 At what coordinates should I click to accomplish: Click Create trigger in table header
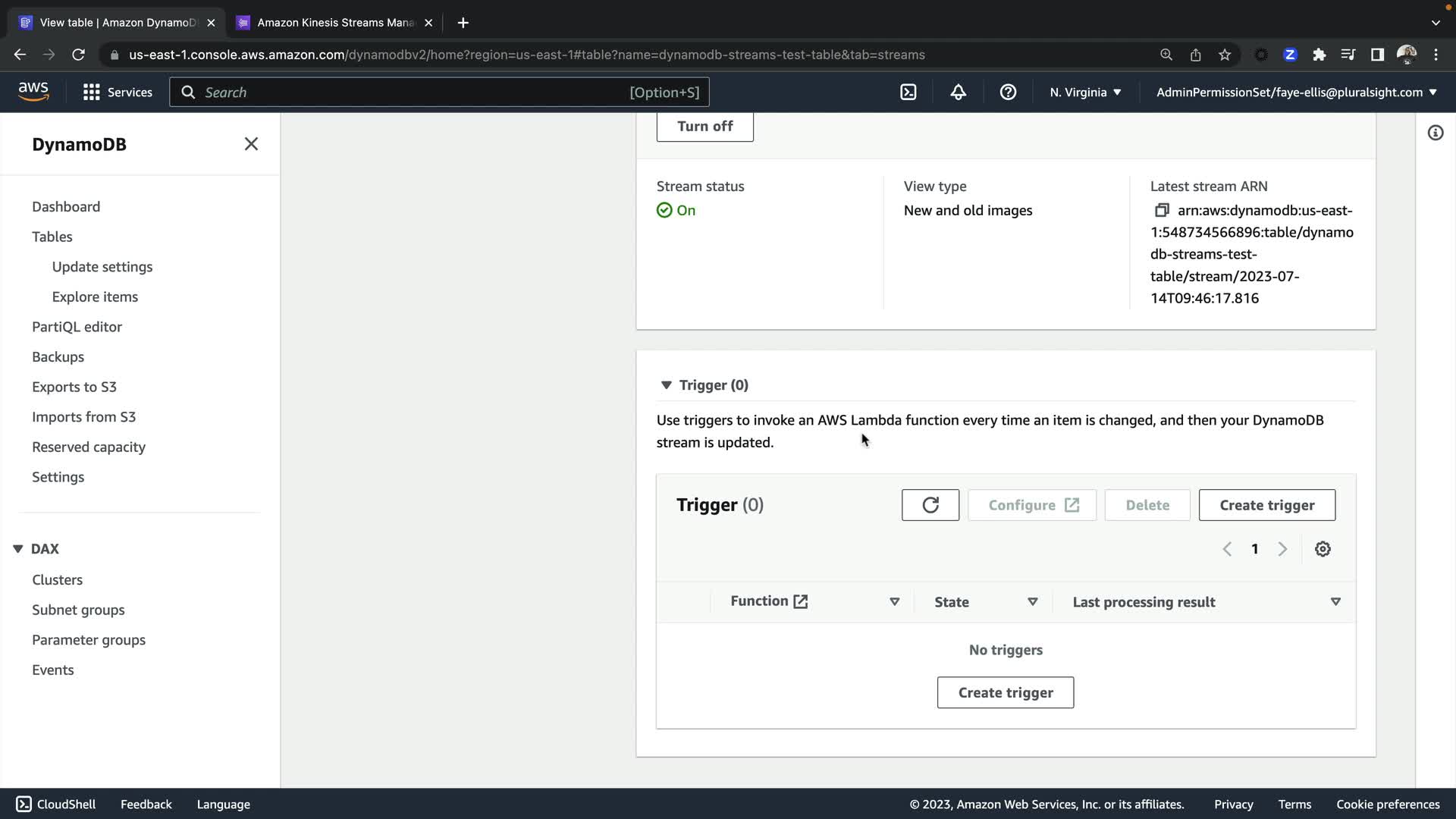click(1266, 505)
